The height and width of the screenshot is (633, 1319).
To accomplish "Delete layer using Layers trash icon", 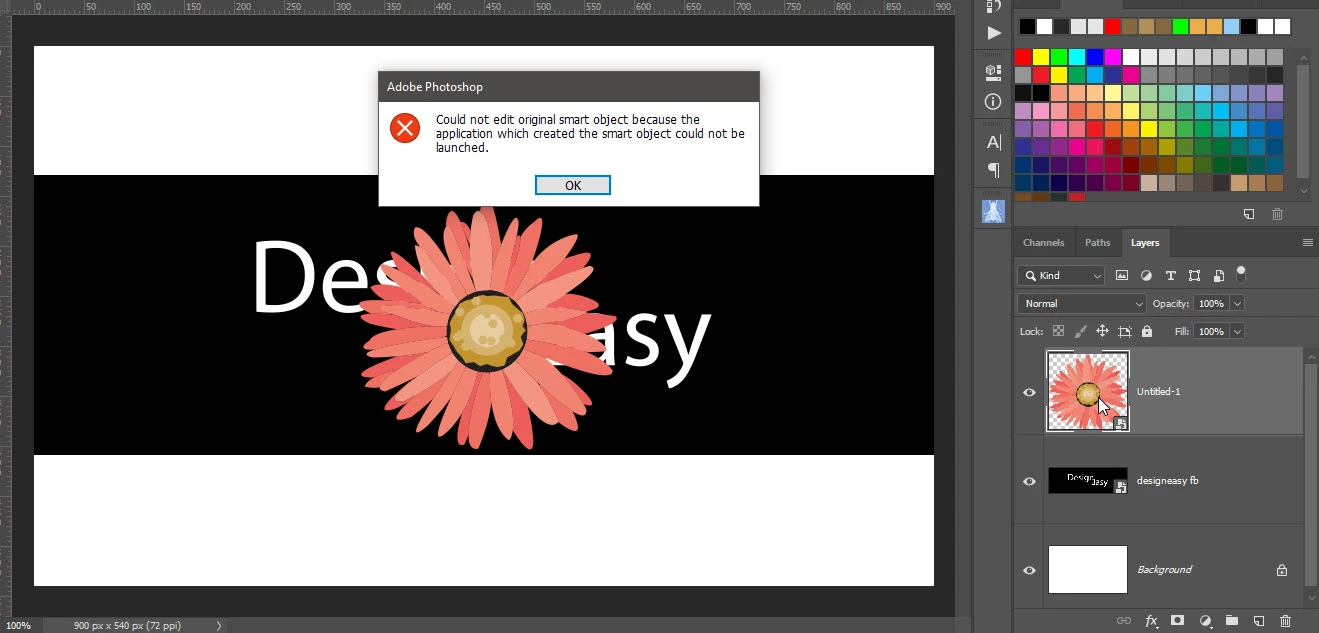I will [x=1286, y=621].
